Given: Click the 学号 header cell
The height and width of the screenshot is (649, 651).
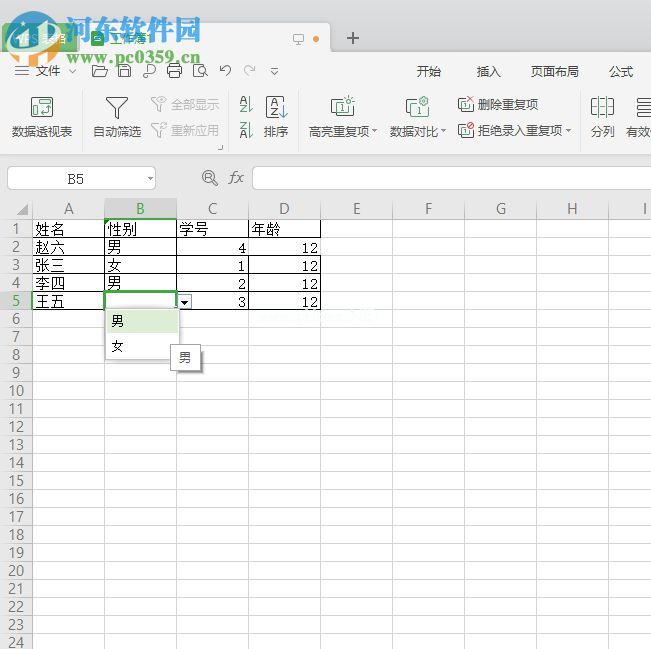Looking at the screenshot, I should (213, 228).
